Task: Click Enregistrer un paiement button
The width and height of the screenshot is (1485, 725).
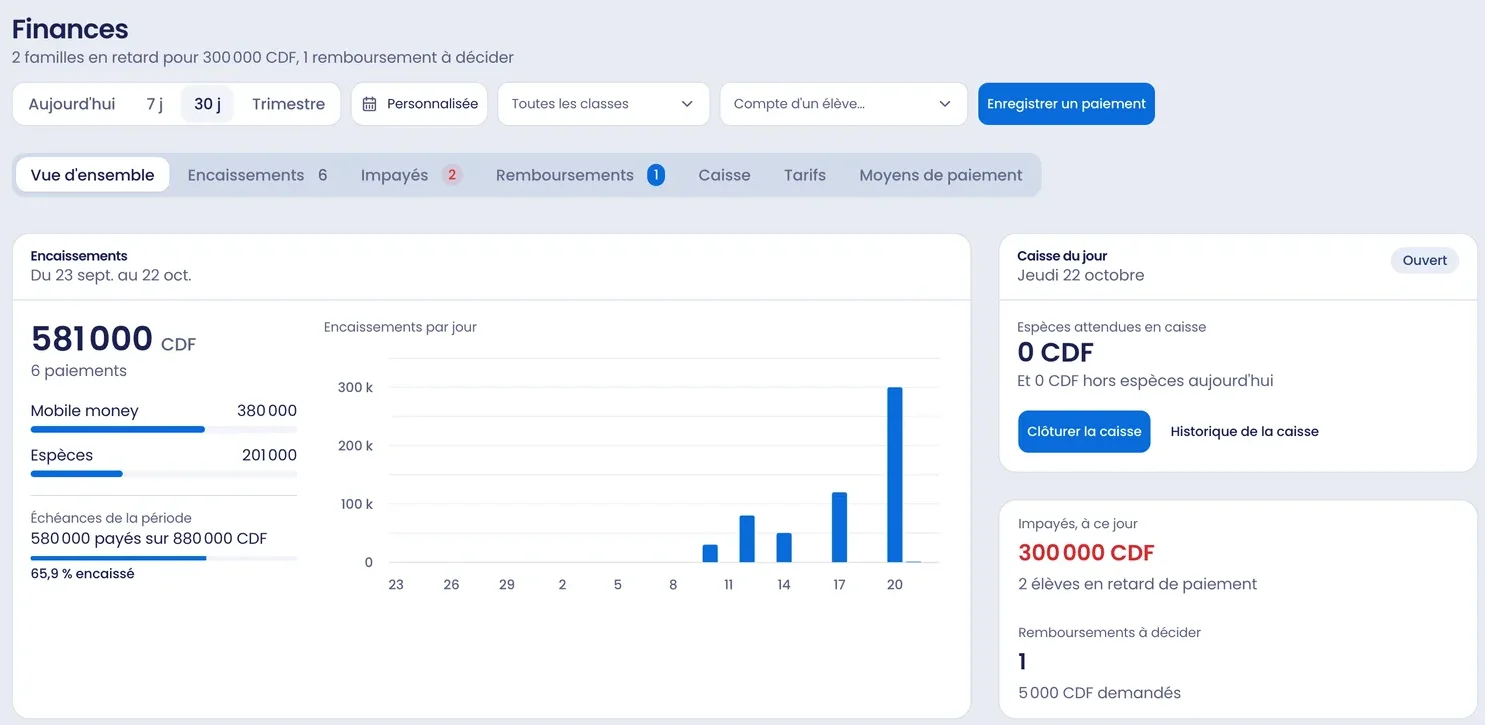Action: 1066,104
